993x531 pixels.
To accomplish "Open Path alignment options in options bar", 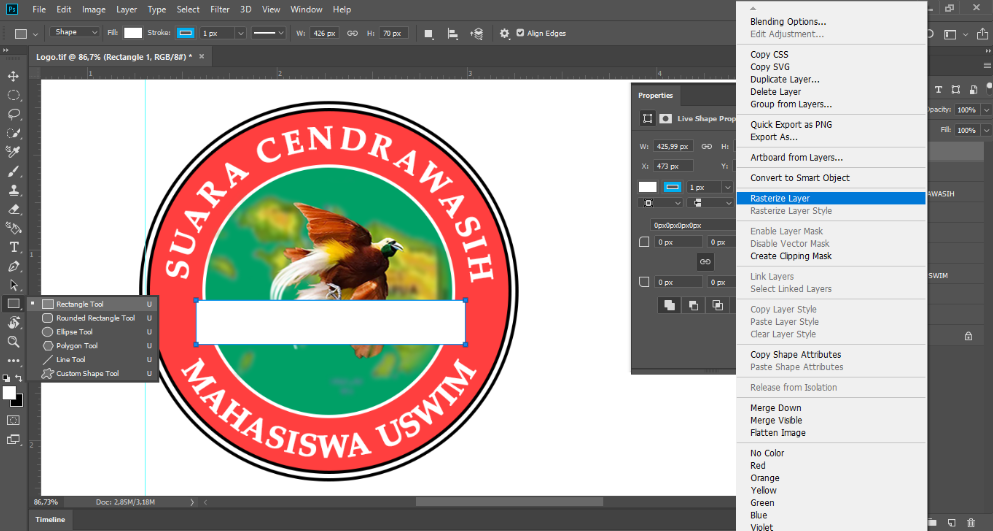I will (453, 34).
